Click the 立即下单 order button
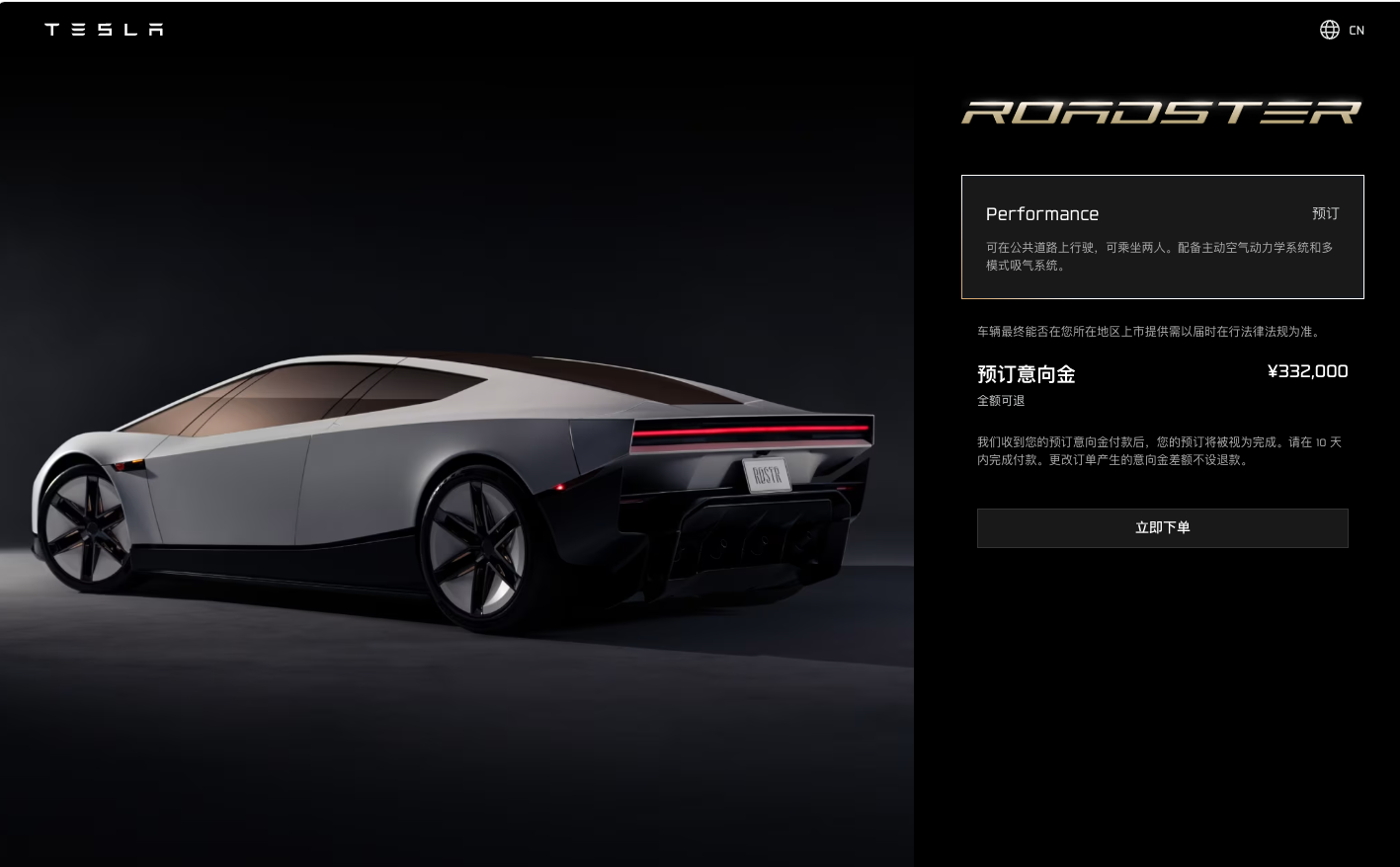Viewport: 1400px width, 867px height. click(x=1162, y=528)
